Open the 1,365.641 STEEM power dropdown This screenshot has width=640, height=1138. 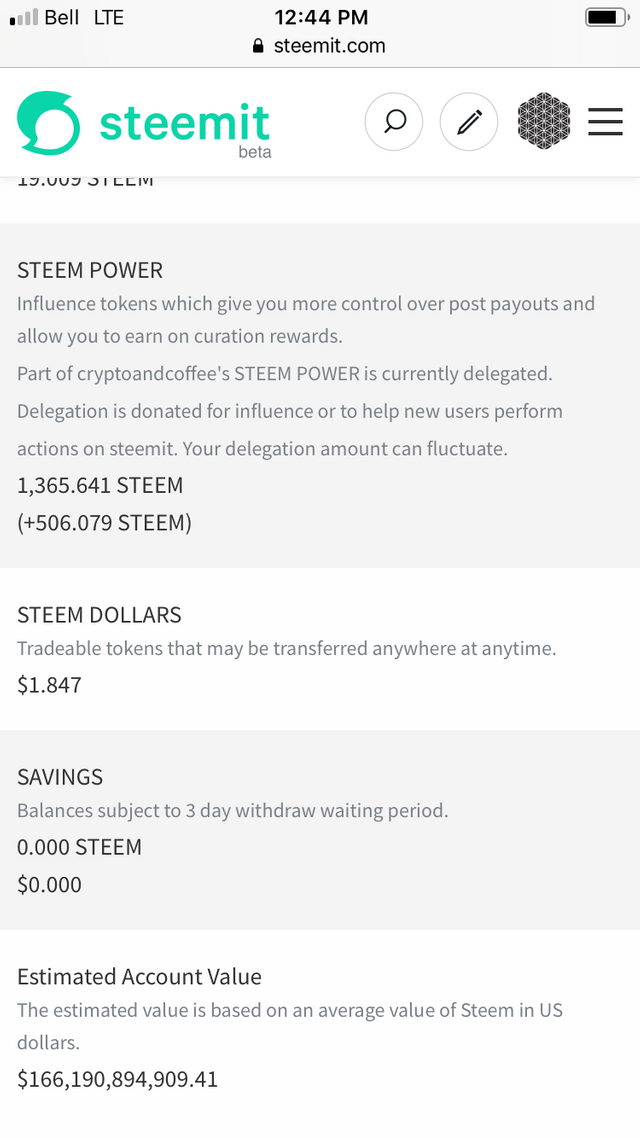coord(100,485)
